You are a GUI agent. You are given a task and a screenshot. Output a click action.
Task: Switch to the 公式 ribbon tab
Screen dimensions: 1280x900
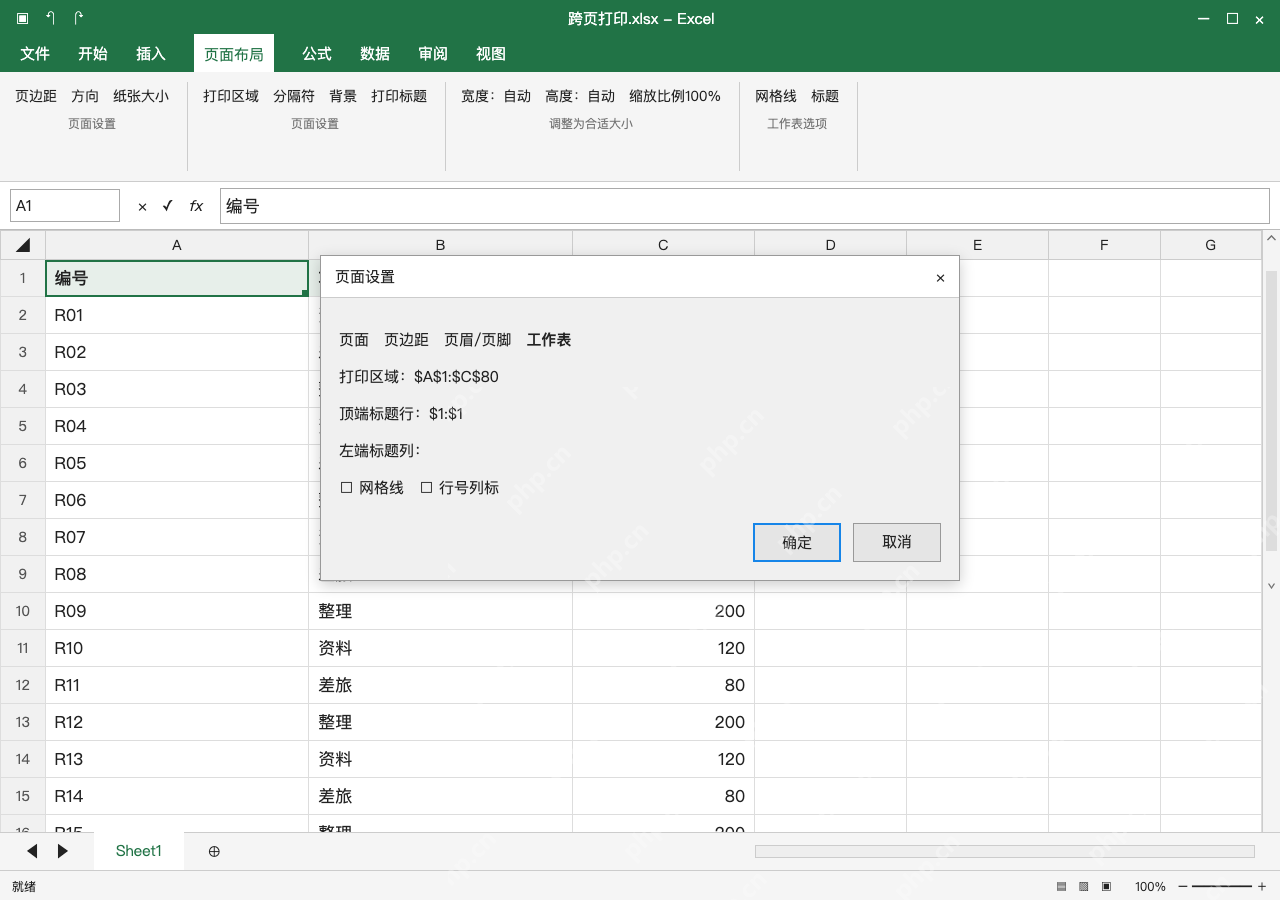317,54
